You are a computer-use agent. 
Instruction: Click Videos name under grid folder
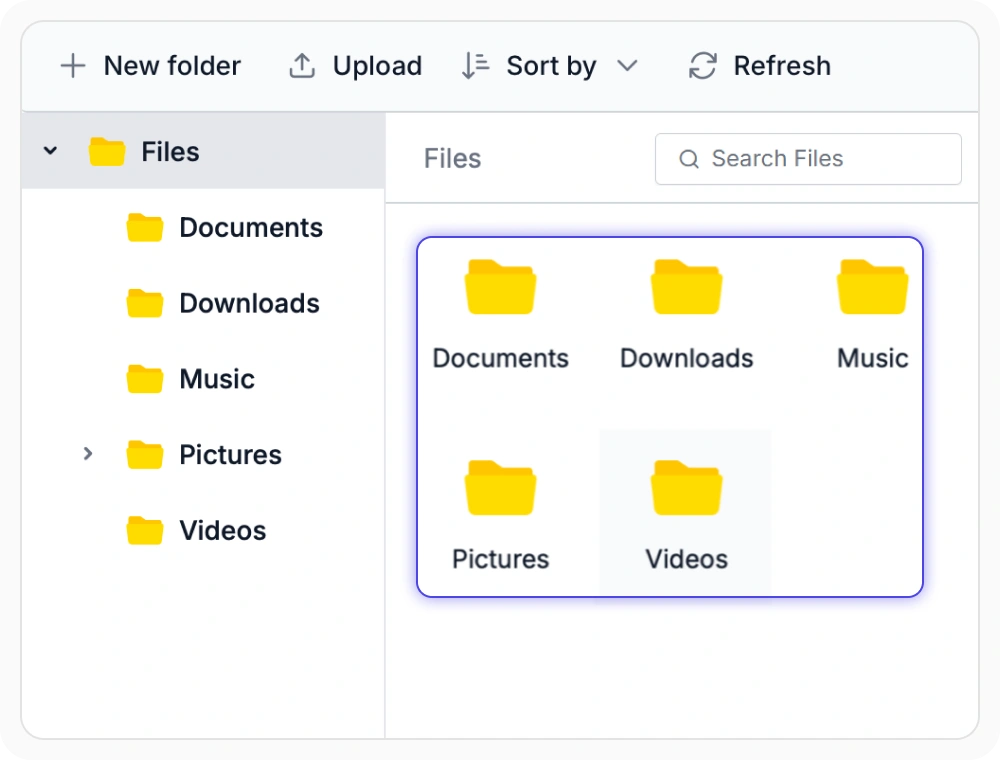pos(687,559)
